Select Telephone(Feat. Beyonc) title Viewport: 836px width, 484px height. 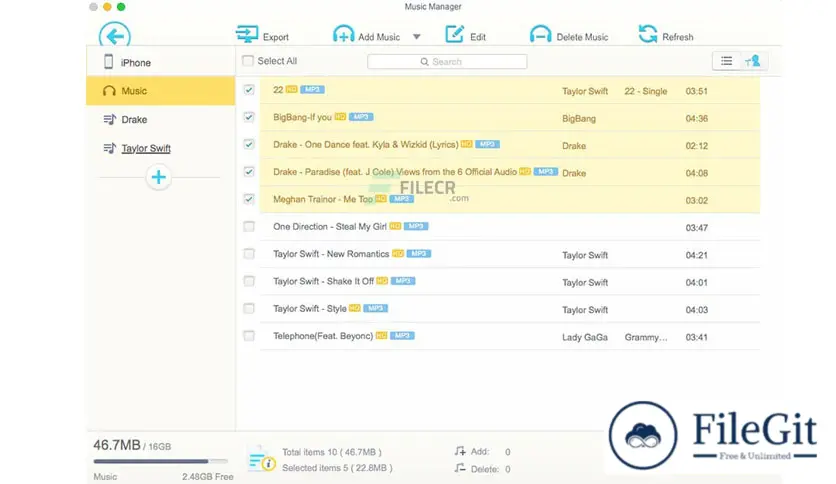[x=323, y=336]
